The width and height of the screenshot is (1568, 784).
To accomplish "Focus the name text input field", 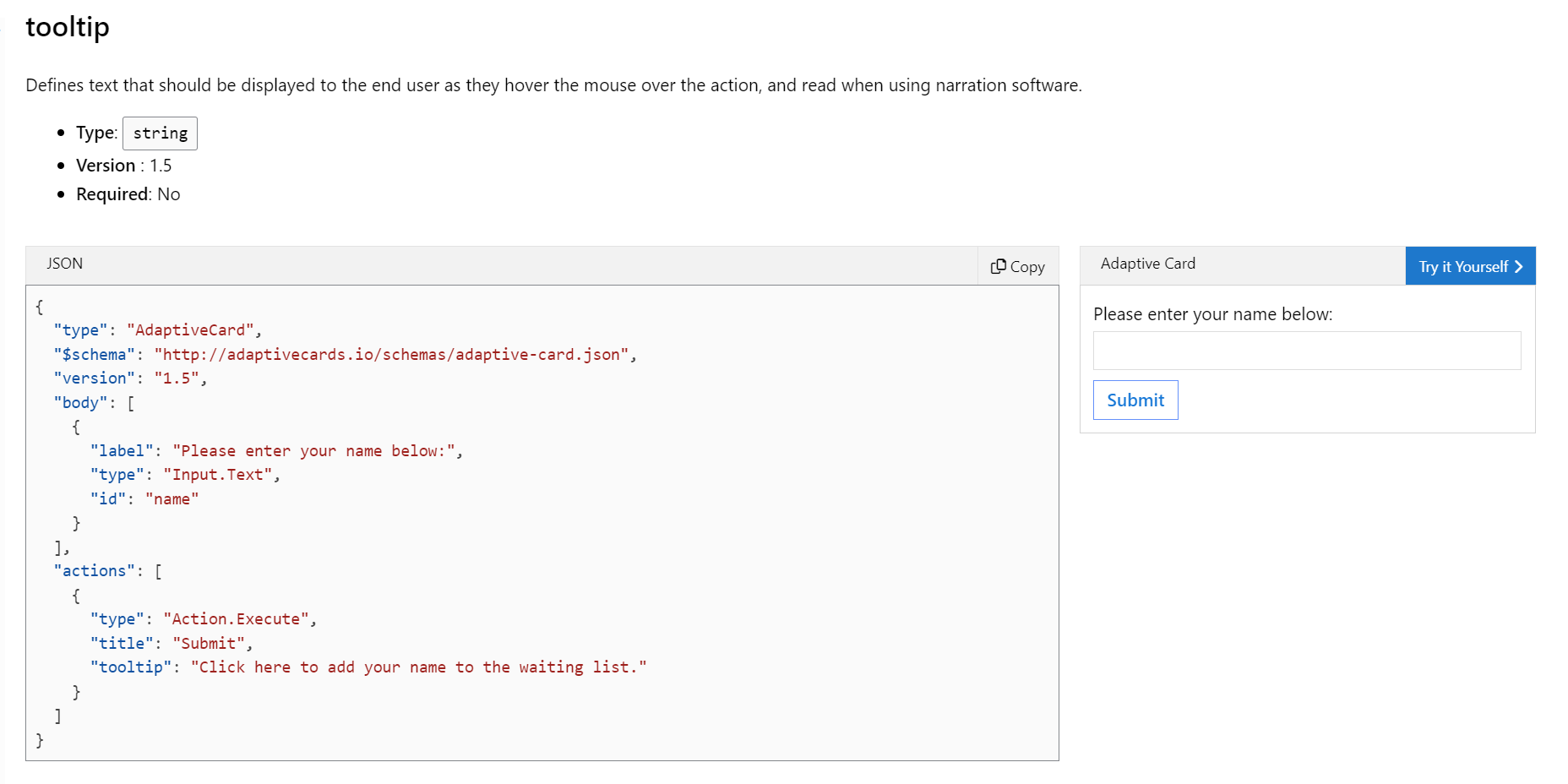I will point(1306,351).
